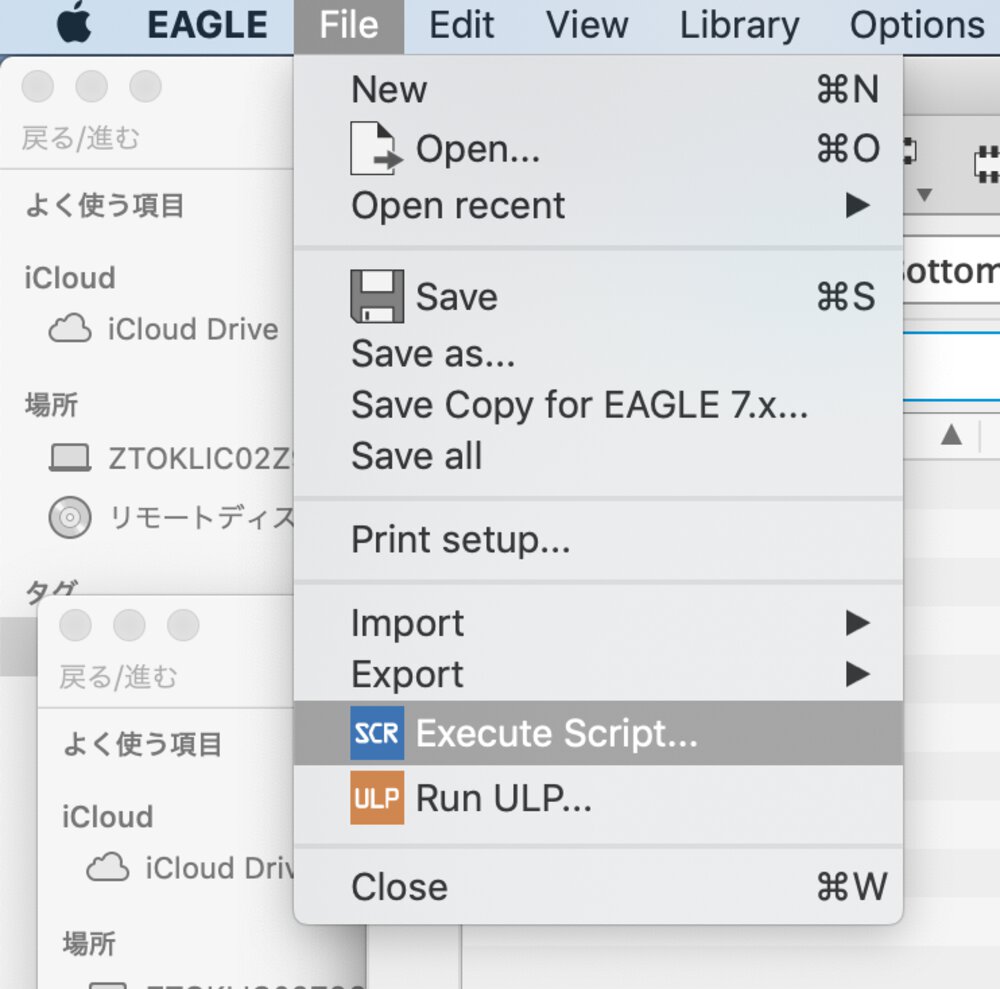Click the Open document icon
This screenshot has width=1000, height=989.
click(376, 148)
